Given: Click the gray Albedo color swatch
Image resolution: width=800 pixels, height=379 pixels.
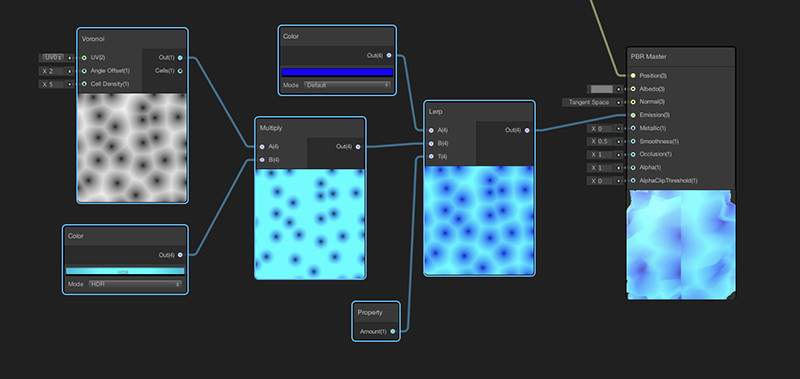Looking at the screenshot, I should (x=602, y=89).
